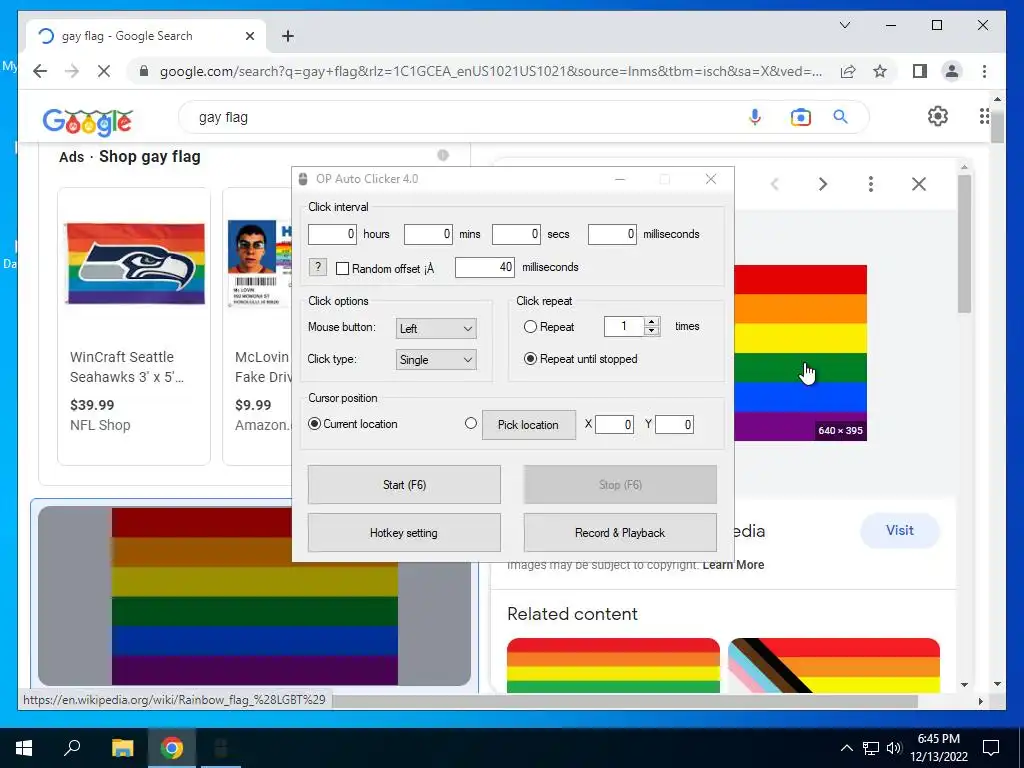
Task: Click the X coordinate field
Action: 615,424
